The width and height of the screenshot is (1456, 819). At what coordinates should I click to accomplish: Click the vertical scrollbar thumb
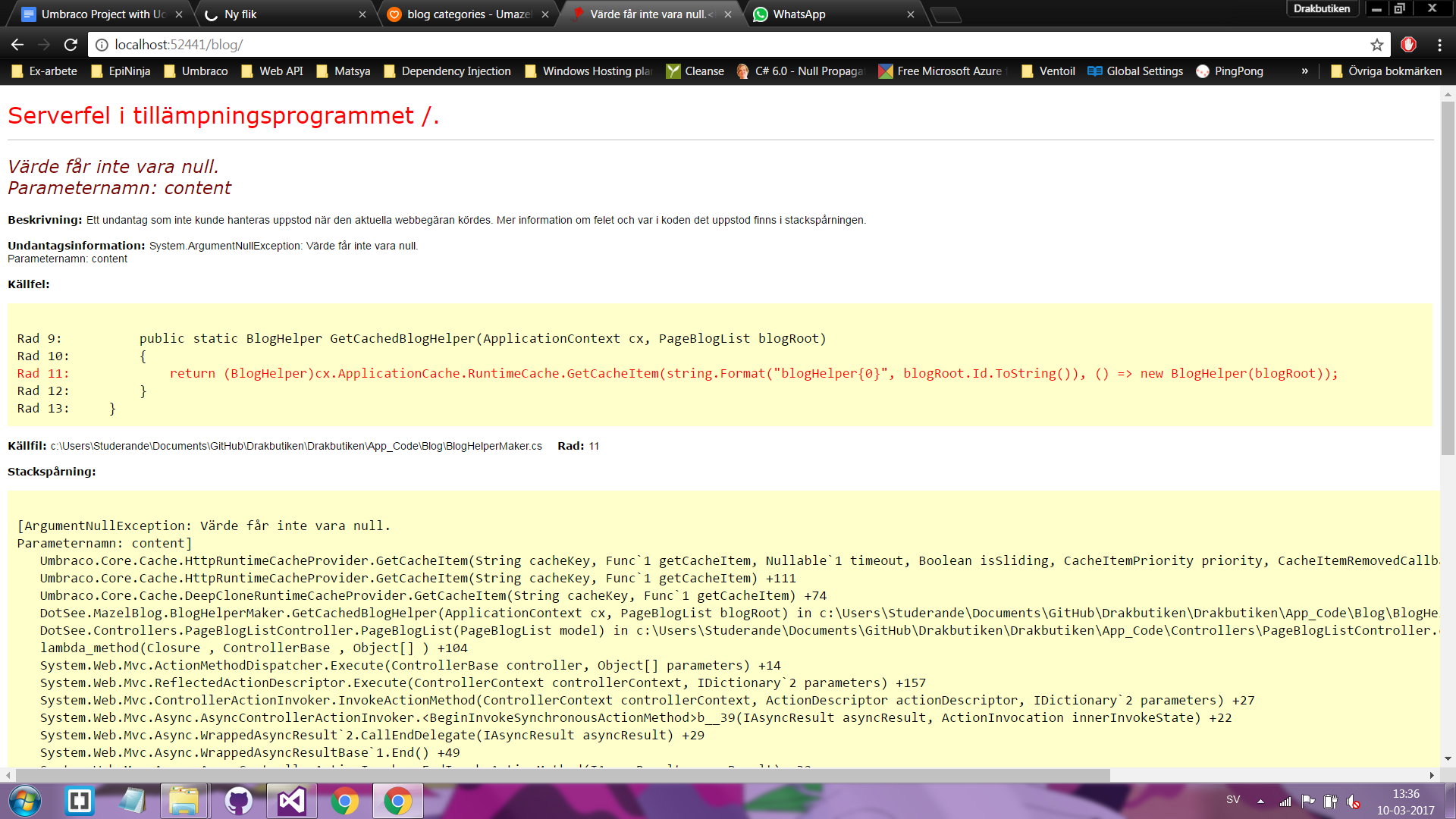1448,278
